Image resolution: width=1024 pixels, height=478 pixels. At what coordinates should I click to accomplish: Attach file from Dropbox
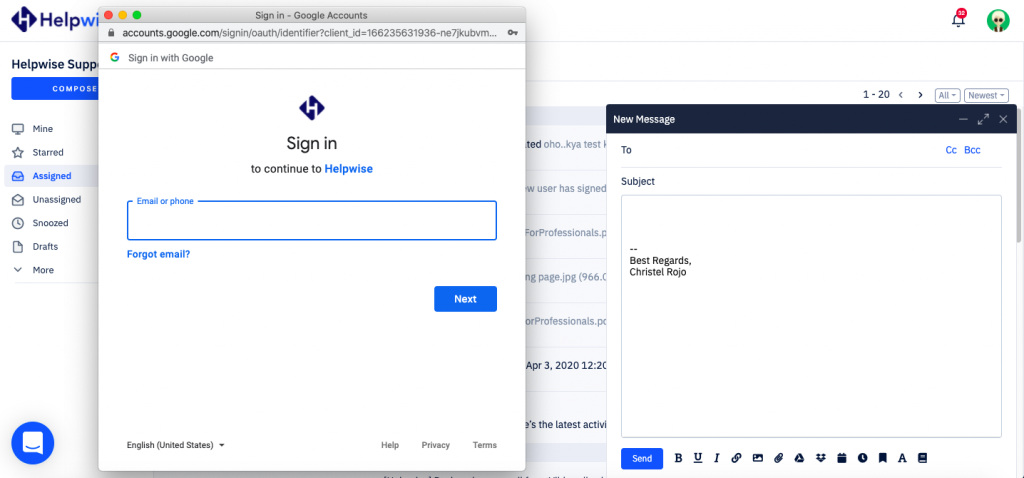821,458
